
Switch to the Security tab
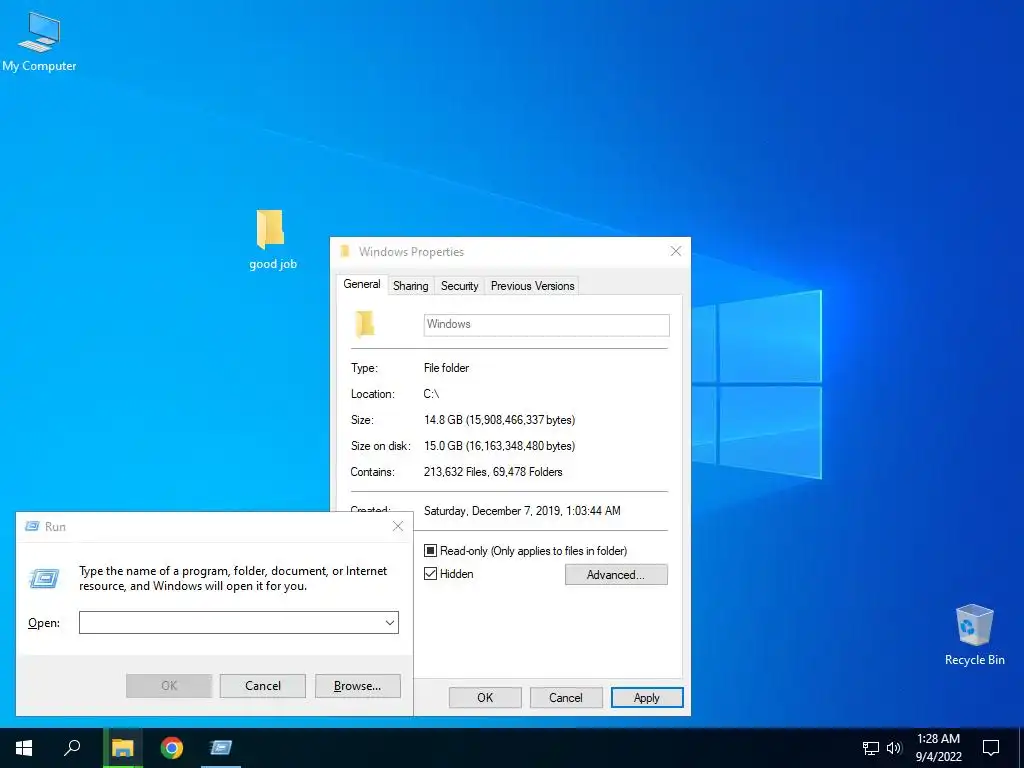coord(460,286)
